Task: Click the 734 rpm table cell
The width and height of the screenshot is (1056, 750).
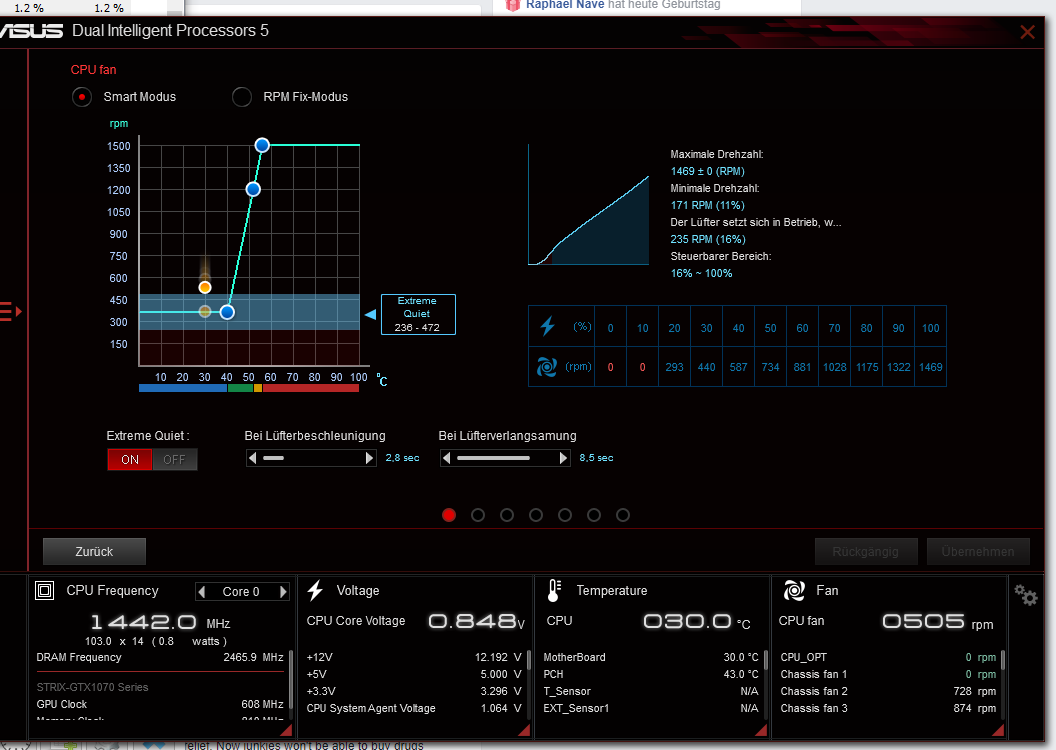Action: coord(770,367)
